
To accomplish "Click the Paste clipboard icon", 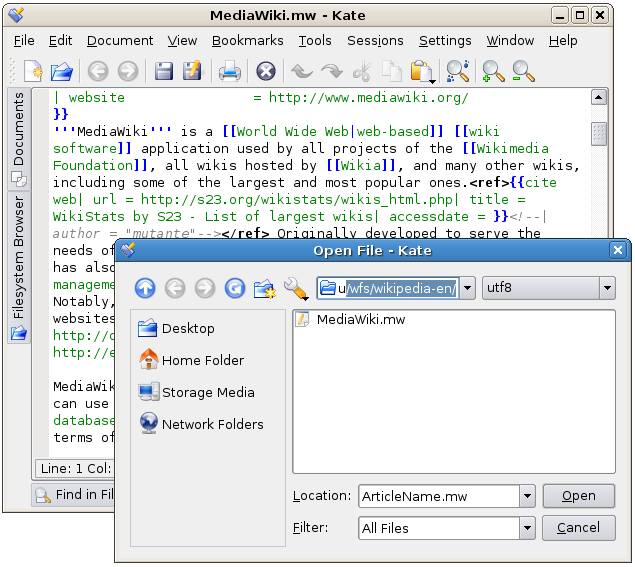I will [x=422, y=71].
